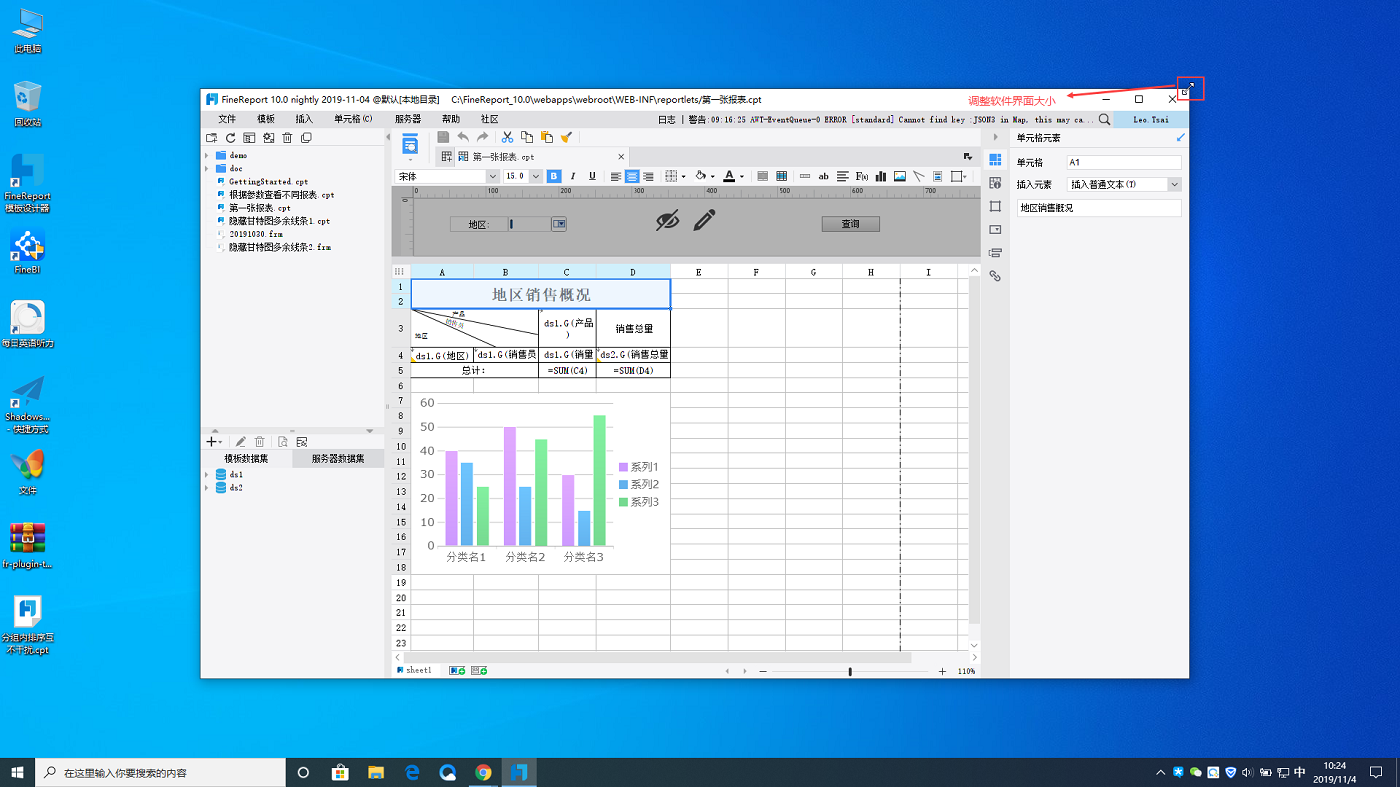Screen dimensions: 1400x787
Task: Open Chrome from the Windows taskbar
Action: pyautogui.click(x=483, y=772)
